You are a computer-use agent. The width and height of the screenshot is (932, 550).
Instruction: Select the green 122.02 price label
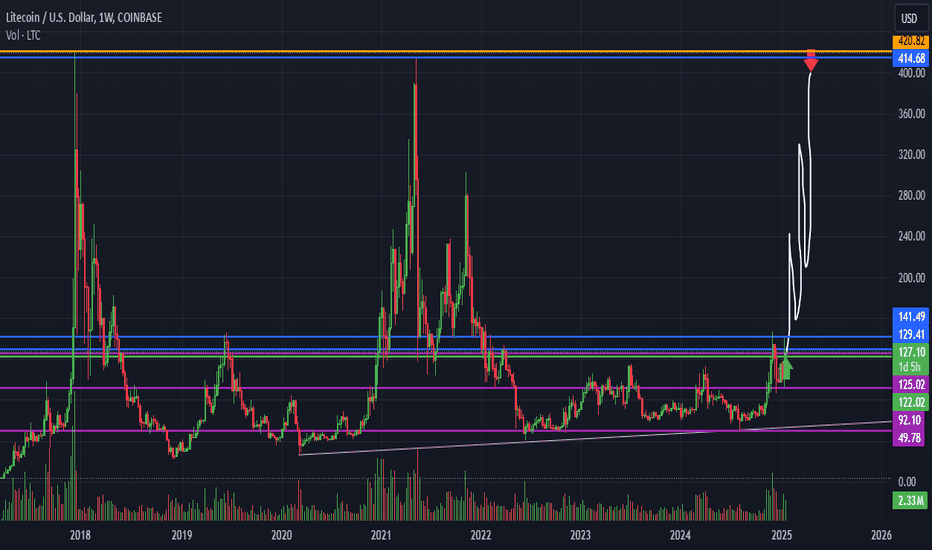coord(911,402)
